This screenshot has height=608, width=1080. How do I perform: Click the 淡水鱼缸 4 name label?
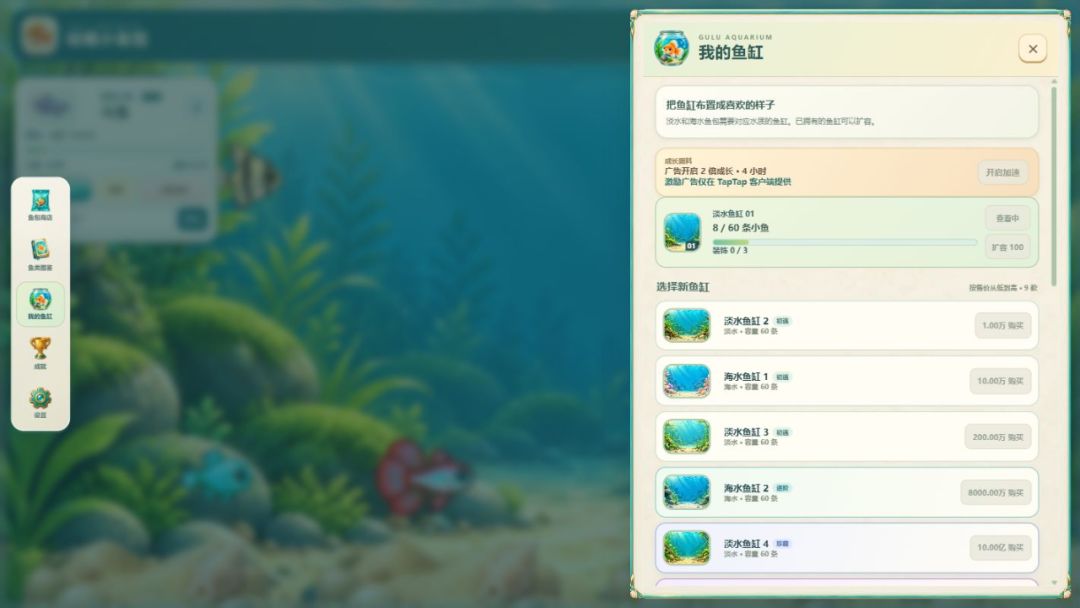point(746,543)
